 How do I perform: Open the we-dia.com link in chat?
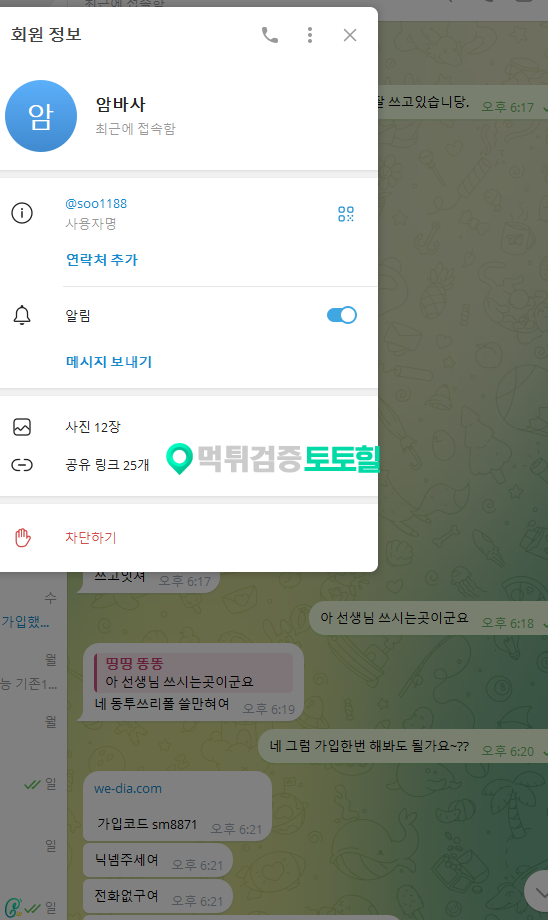[x=128, y=789]
